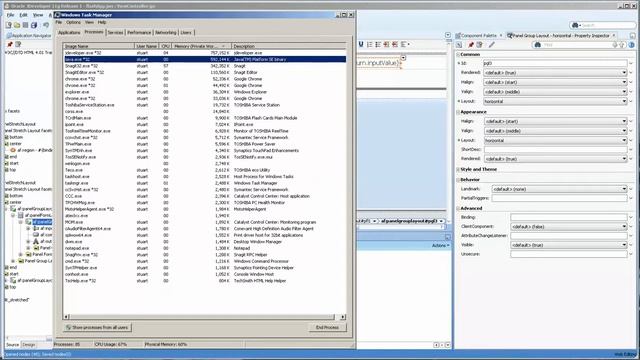Click the PartialTriggers input field
The image size is (640, 360).
[559, 198]
